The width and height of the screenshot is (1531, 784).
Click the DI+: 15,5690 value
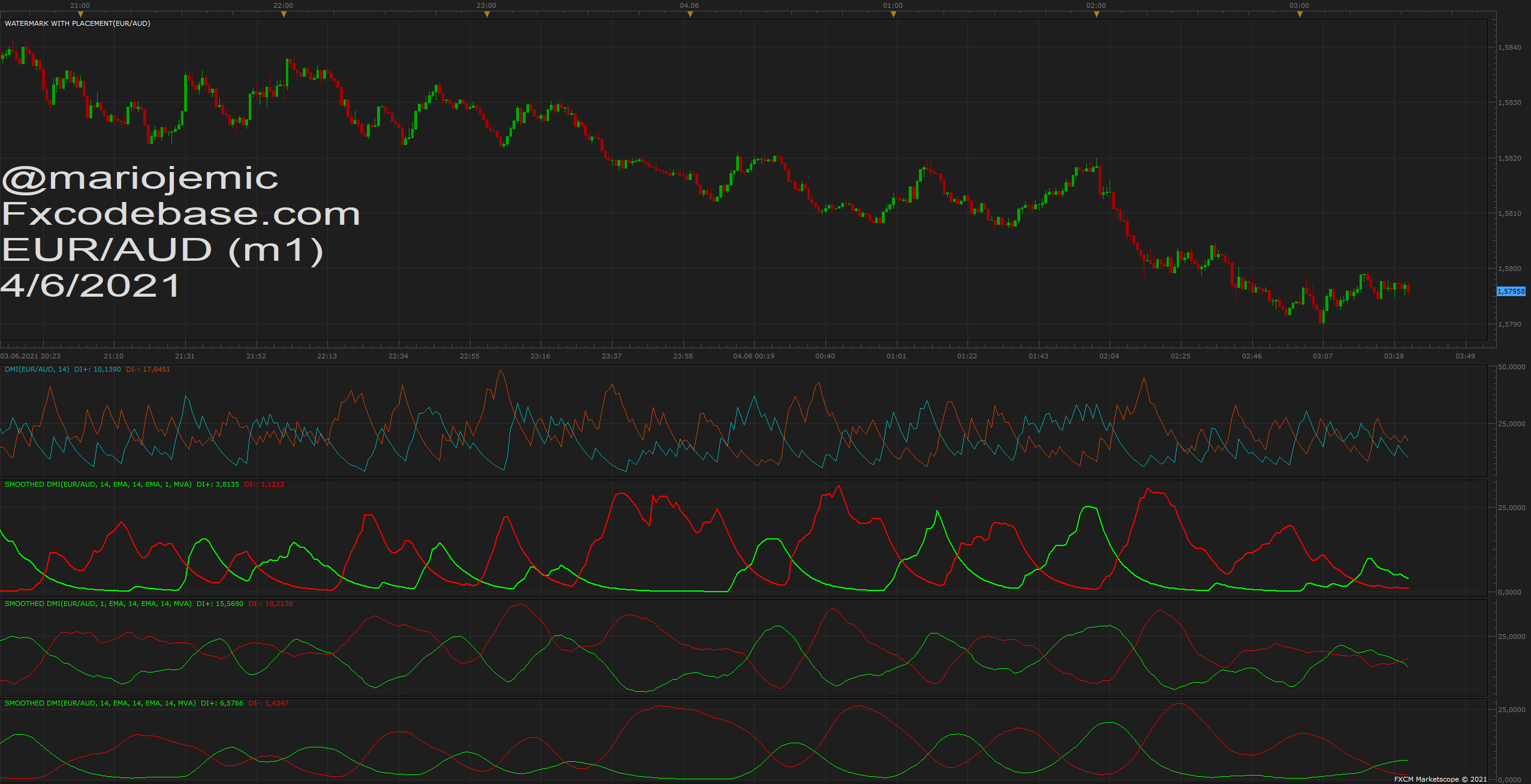pos(220,604)
